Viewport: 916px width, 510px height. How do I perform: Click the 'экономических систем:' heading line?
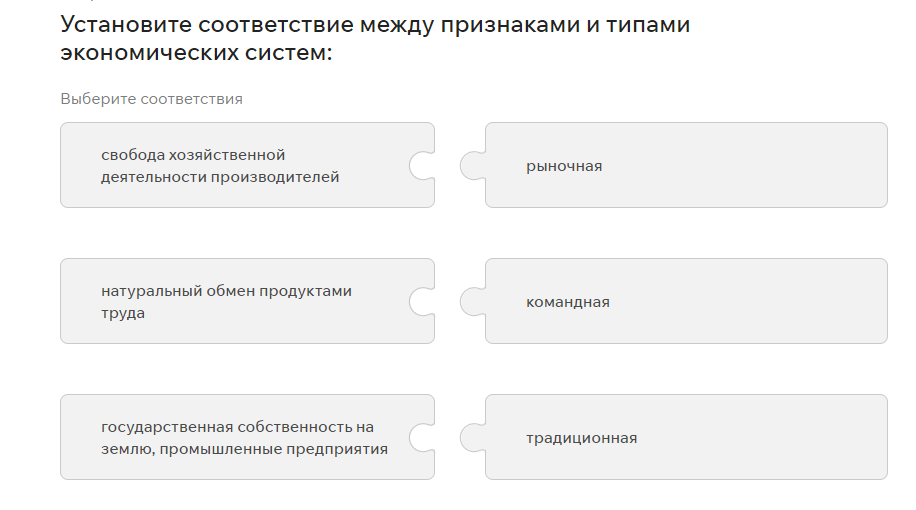click(195, 52)
